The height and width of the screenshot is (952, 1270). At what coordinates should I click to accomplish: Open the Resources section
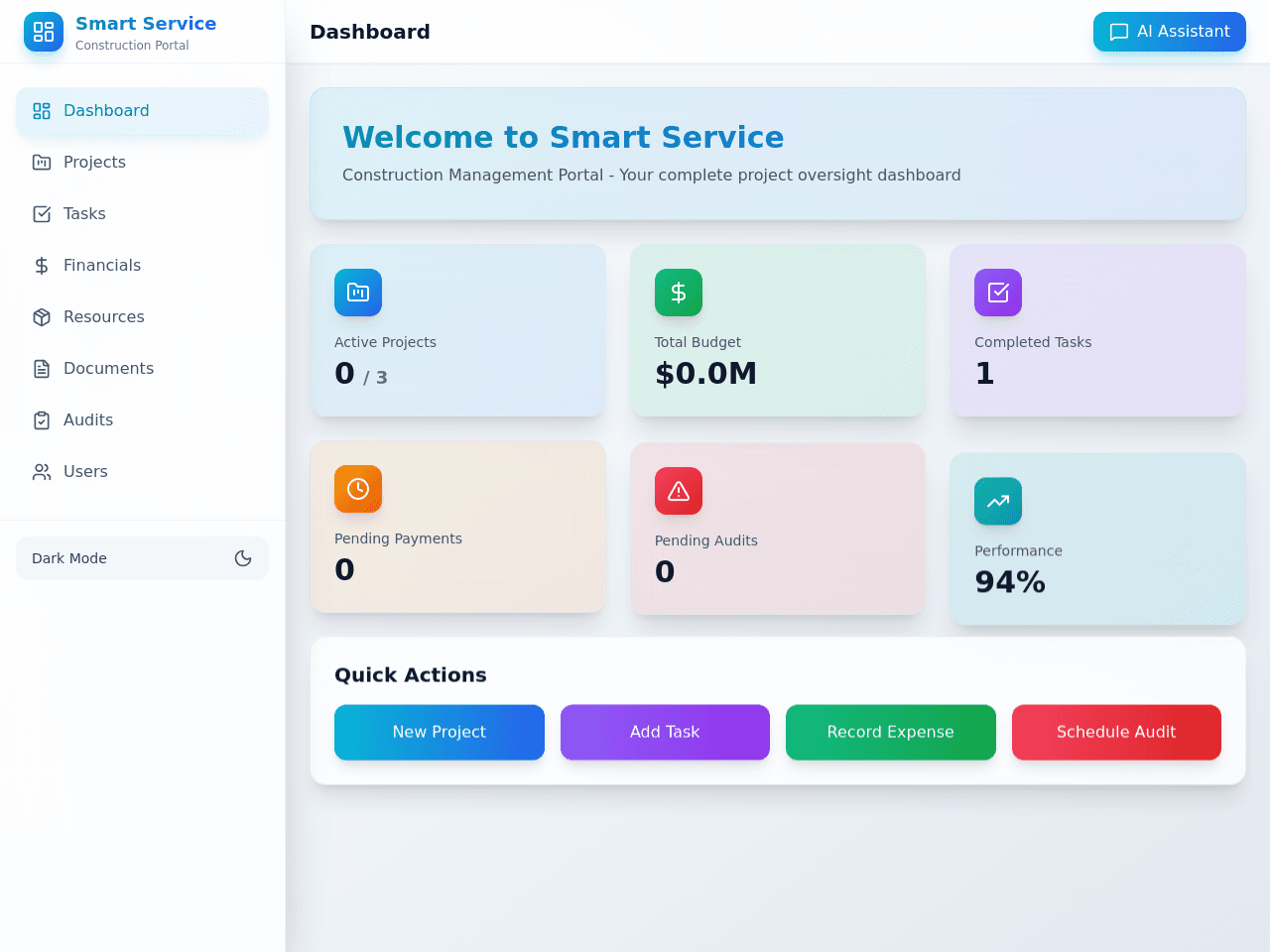142,317
